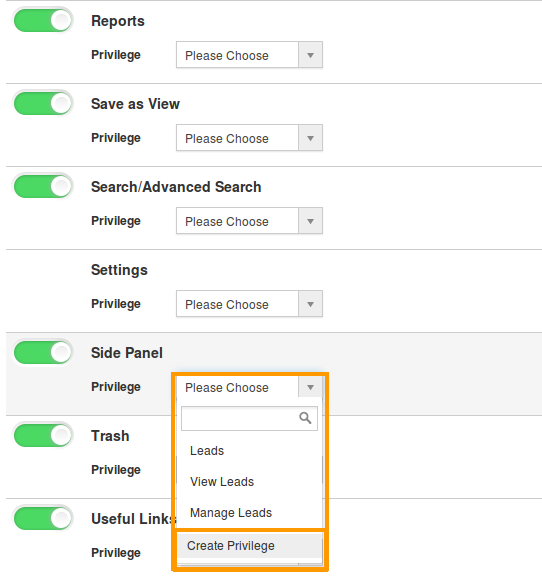Viewport: 542px width, 578px height.
Task: Open the Search/Advanced Search privilege dropdown
Action: (x=249, y=221)
